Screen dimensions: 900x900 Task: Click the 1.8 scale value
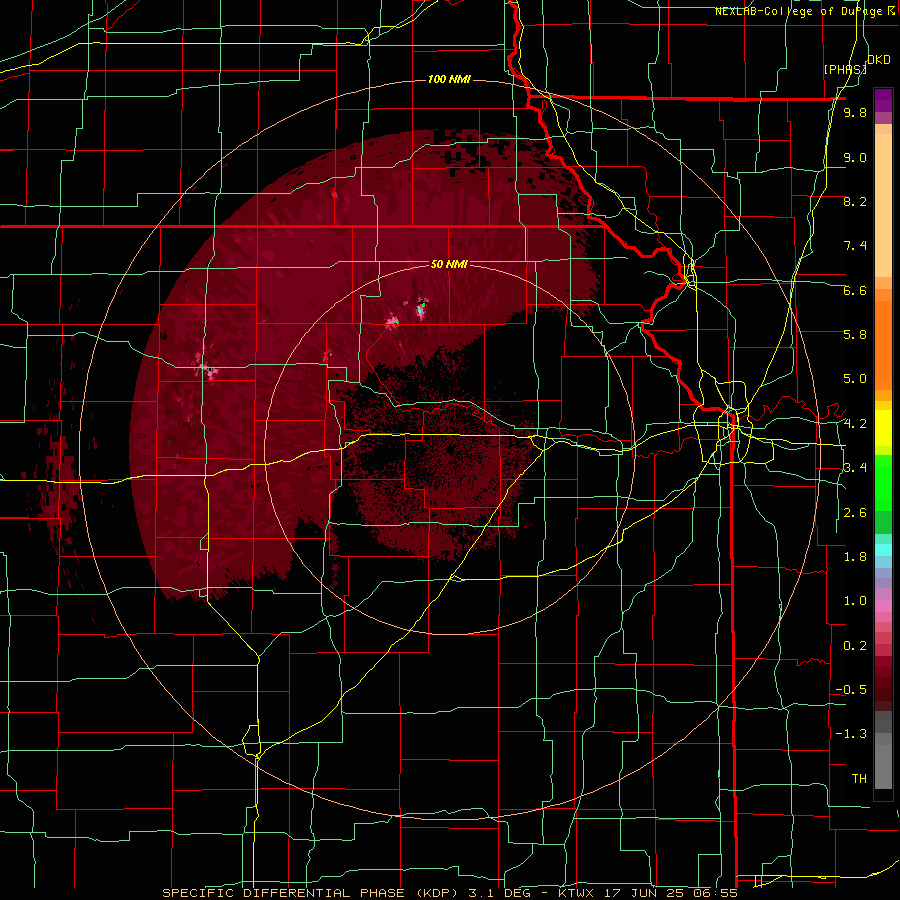click(855, 557)
